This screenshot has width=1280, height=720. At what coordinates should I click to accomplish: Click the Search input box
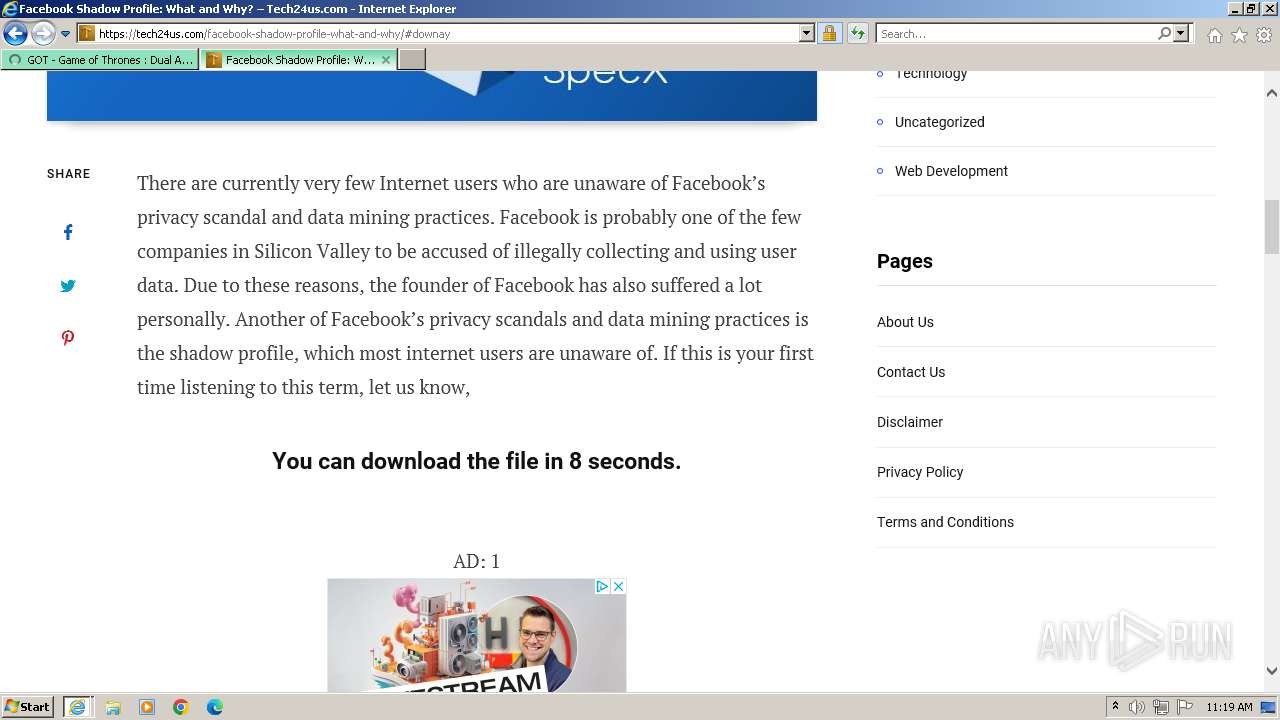point(1015,33)
